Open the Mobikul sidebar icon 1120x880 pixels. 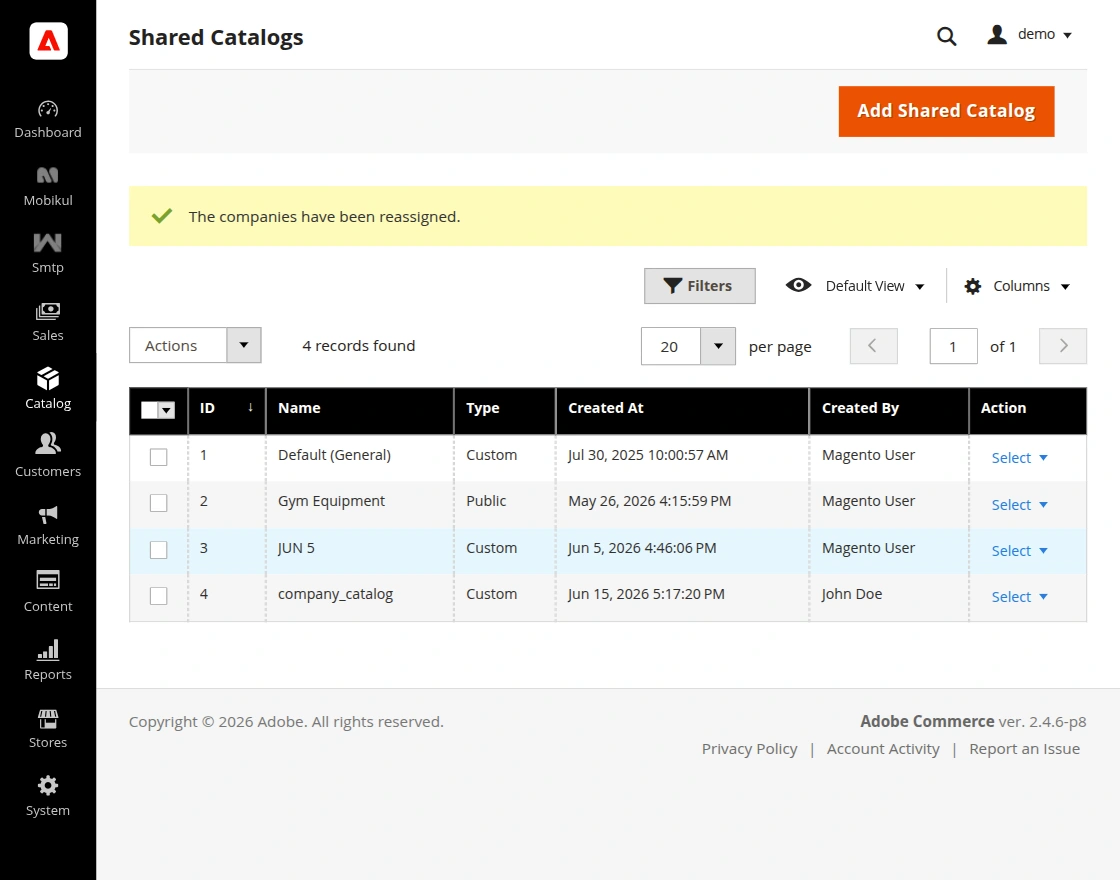(48, 175)
